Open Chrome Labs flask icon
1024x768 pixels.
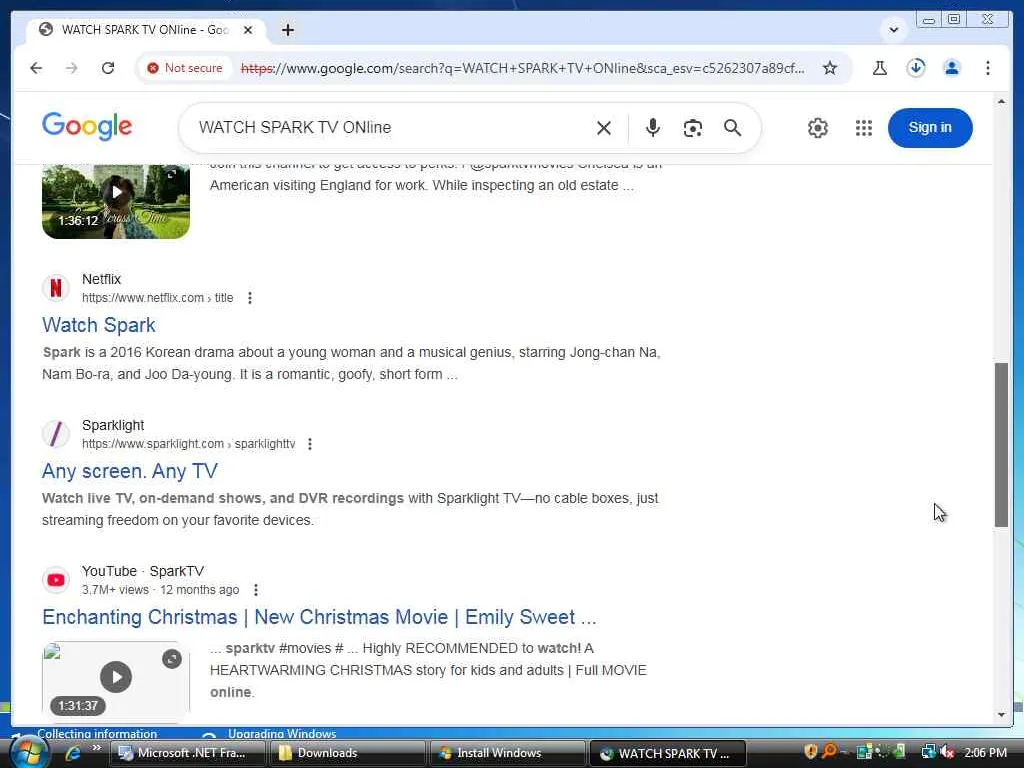880,68
